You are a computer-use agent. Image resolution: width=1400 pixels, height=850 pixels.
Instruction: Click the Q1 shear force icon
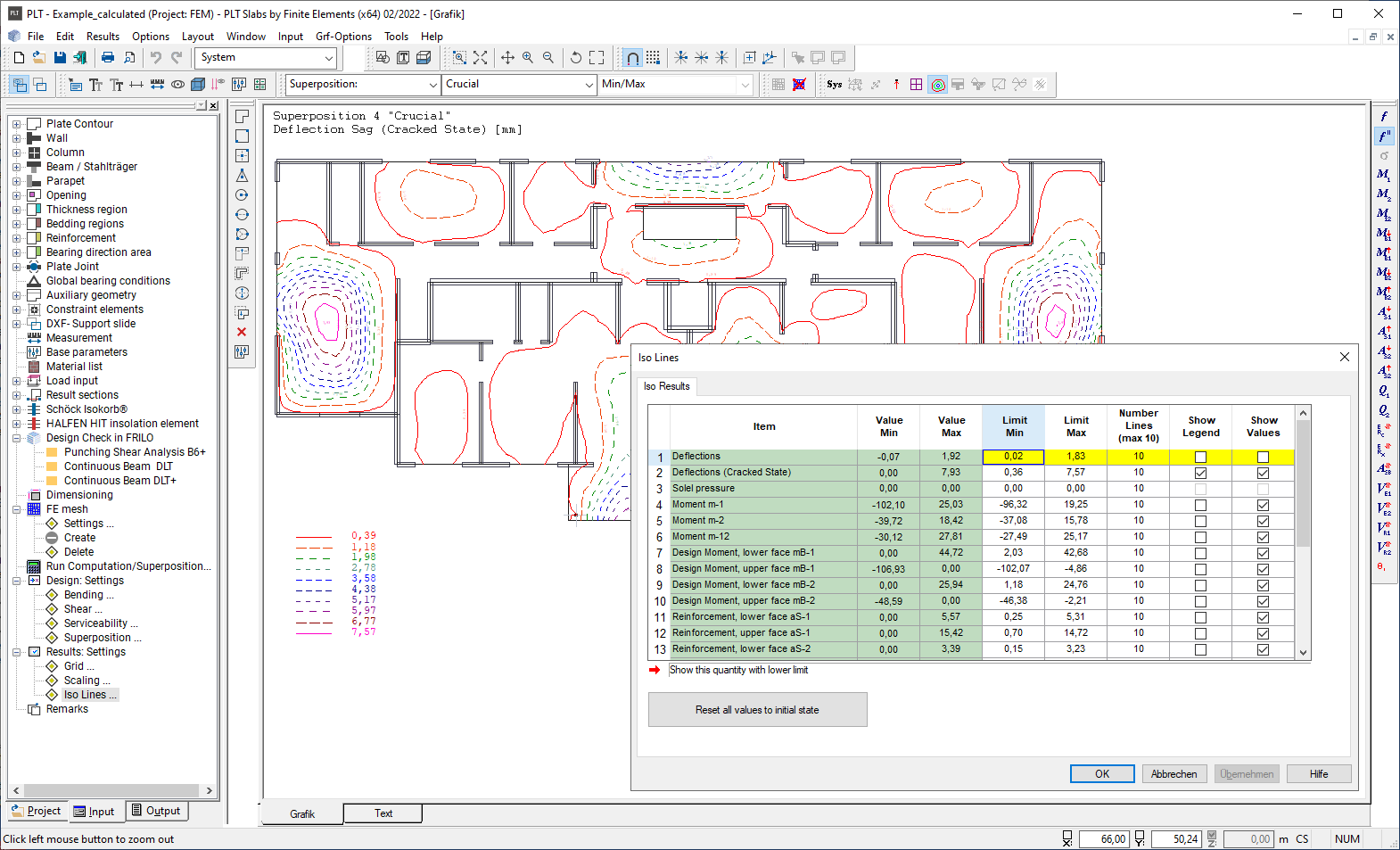(x=1384, y=391)
